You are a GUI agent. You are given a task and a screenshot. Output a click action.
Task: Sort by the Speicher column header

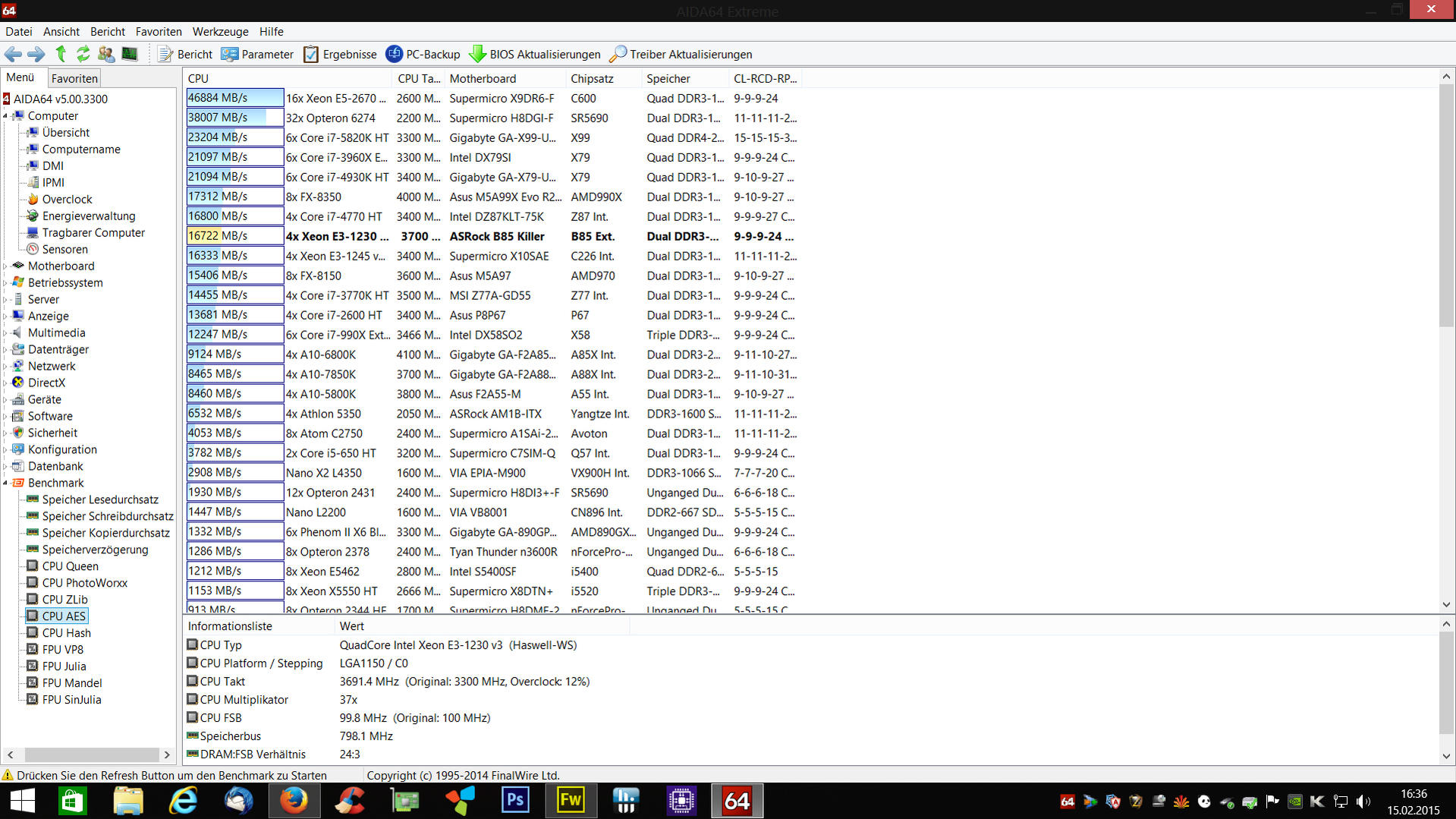click(686, 78)
